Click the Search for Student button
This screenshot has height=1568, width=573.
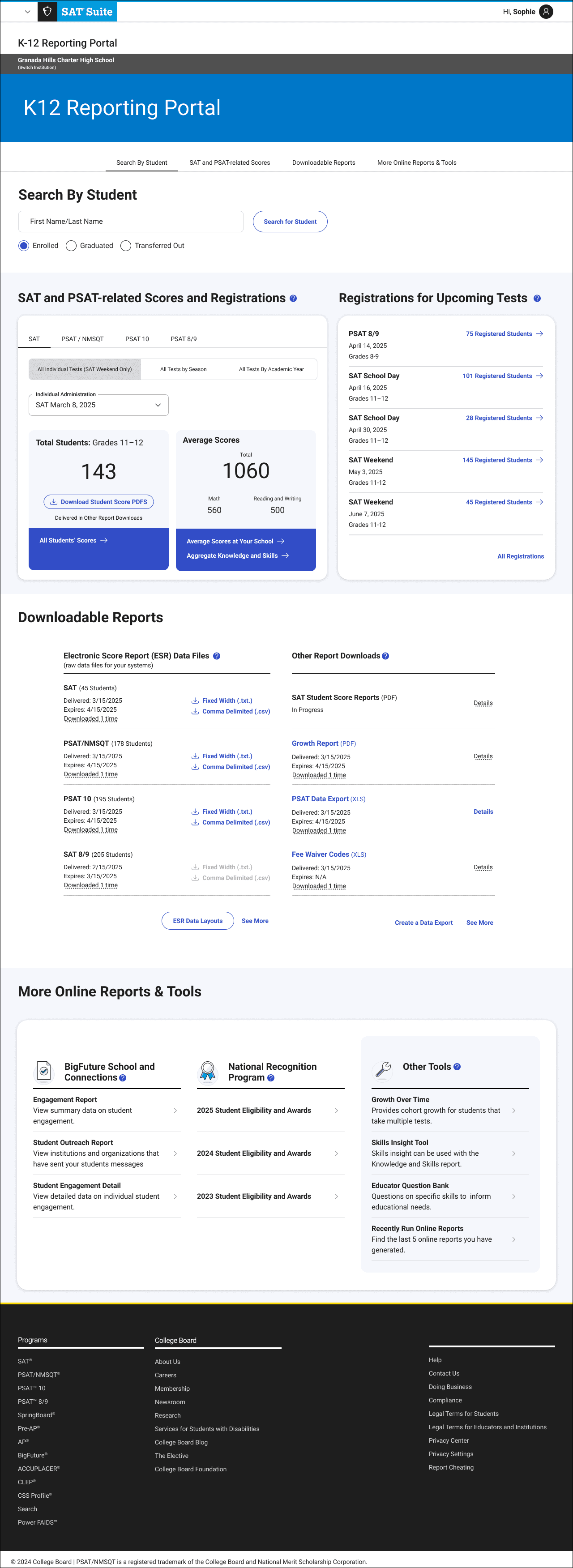pyautogui.click(x=291, y=222)
